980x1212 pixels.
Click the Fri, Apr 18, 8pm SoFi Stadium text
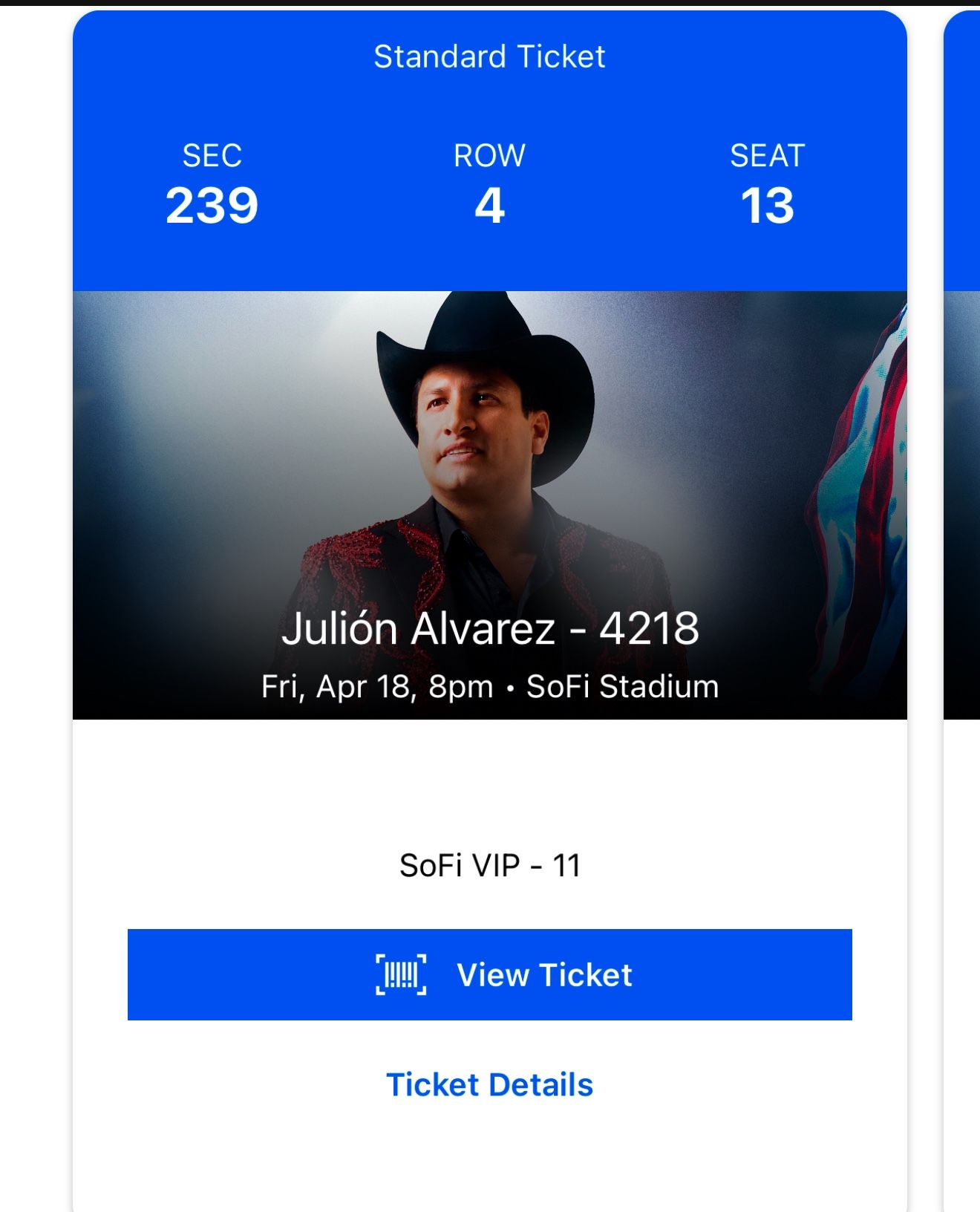point(490,687)
